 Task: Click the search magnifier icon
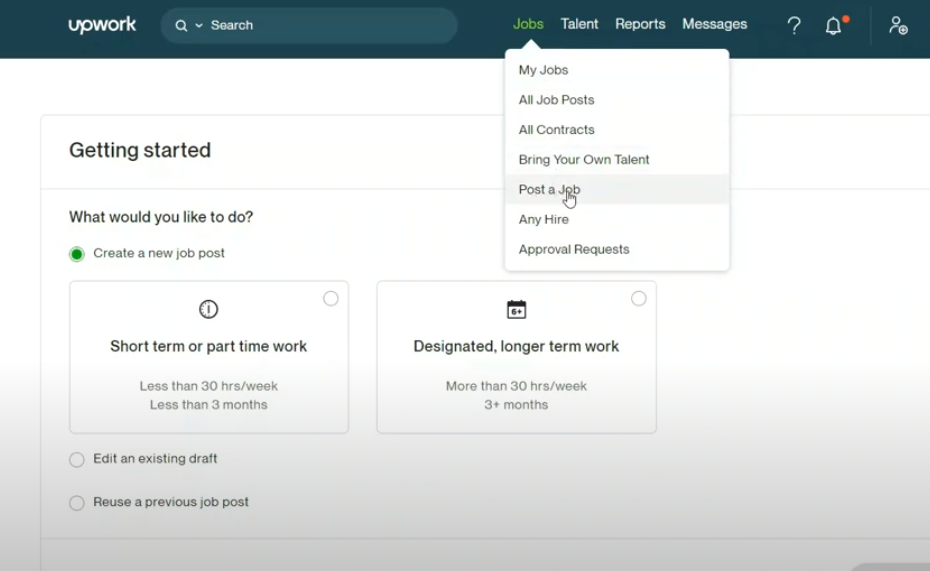pos(181,25)
